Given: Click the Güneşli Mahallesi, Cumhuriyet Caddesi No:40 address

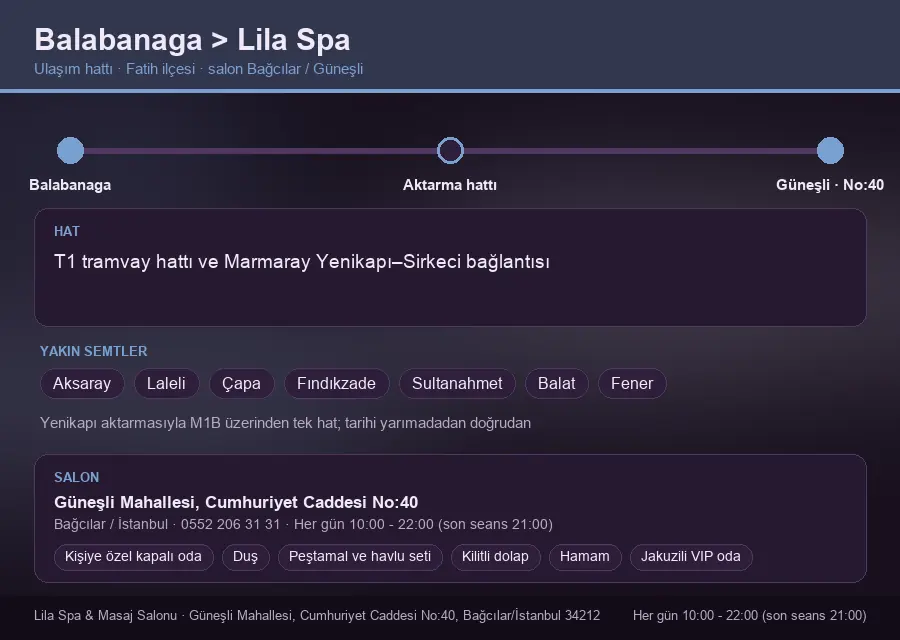Looking at the screenshot, I should [x=236, y=502].
